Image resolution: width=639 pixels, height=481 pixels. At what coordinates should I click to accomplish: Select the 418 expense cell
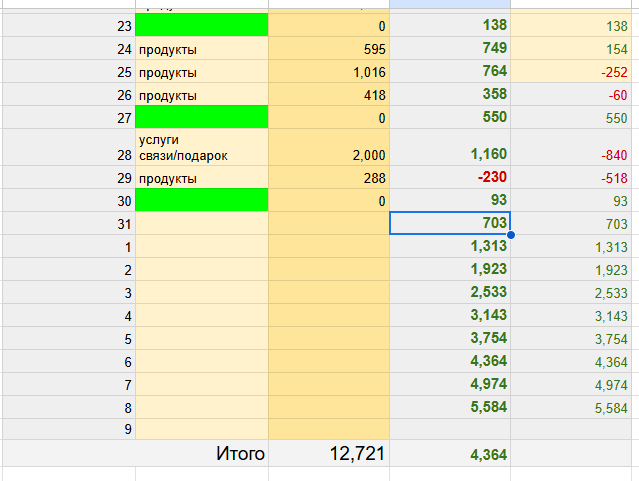click(328, 94)
